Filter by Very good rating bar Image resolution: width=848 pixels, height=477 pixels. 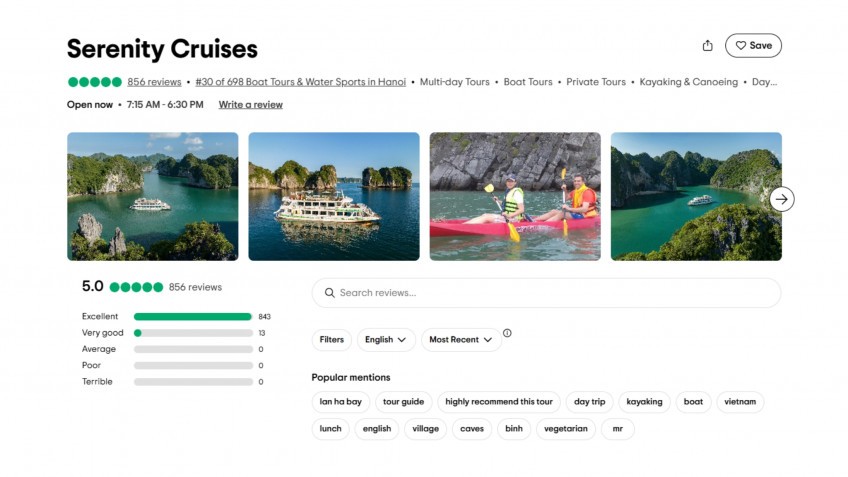tap(192, 333)
